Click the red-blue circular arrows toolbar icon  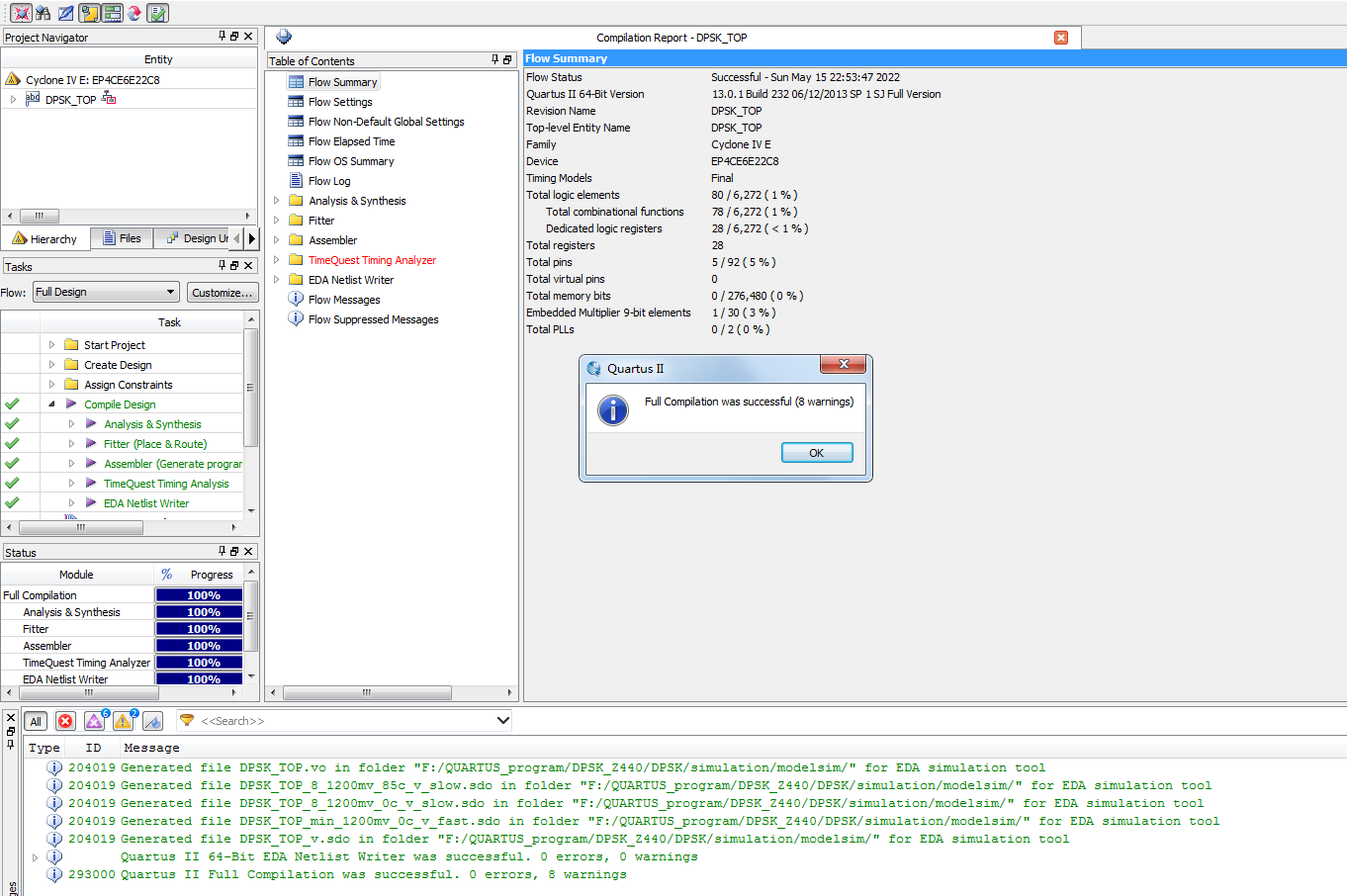tap(135, 13)
